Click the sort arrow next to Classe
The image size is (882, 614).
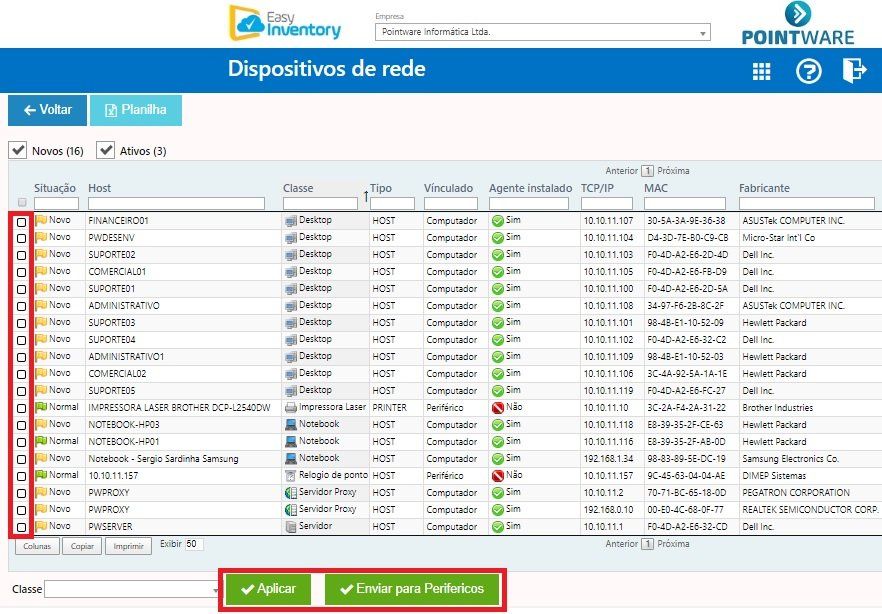coord(366,196)
